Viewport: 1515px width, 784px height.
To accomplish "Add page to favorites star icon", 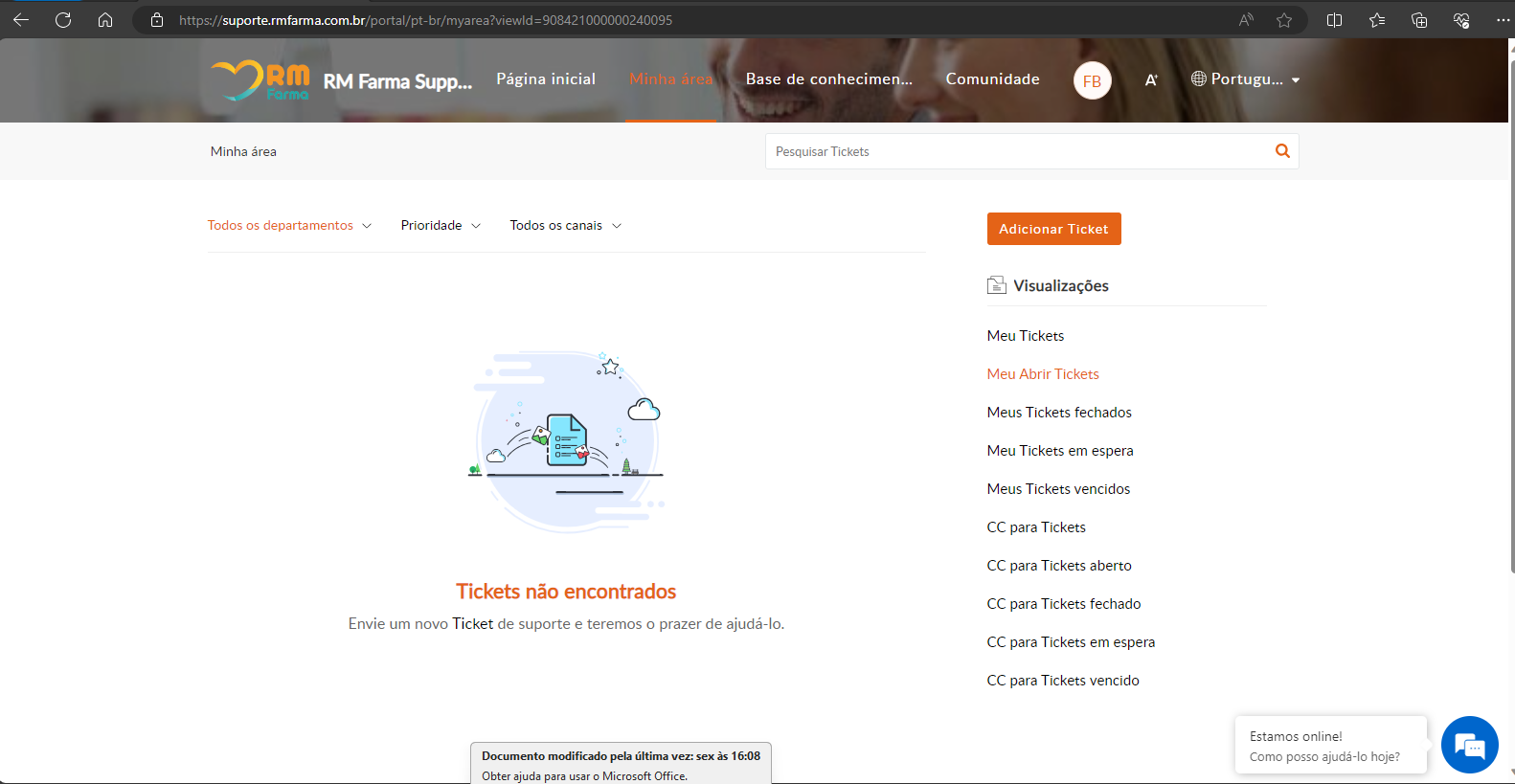I will pos(1284,20).
